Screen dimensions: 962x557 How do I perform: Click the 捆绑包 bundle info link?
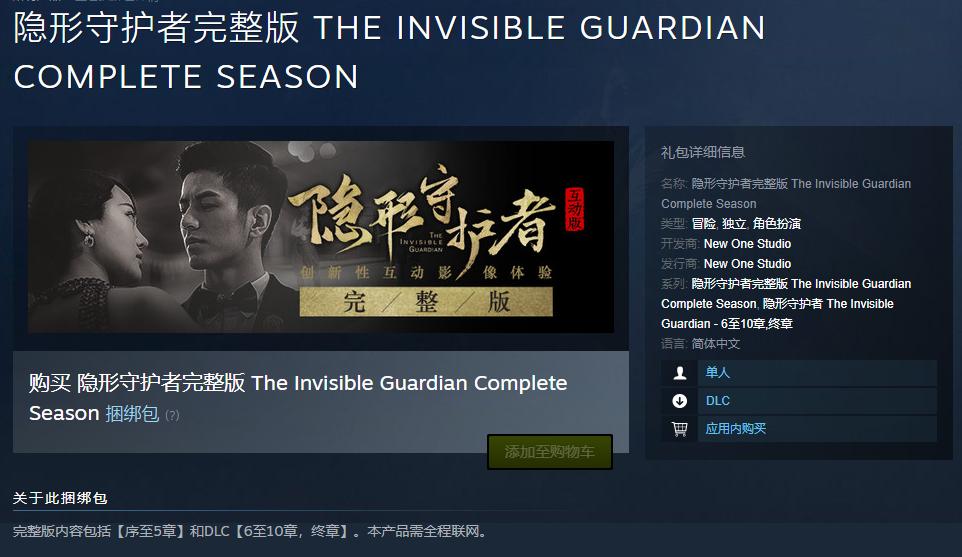tap(132, 413)
